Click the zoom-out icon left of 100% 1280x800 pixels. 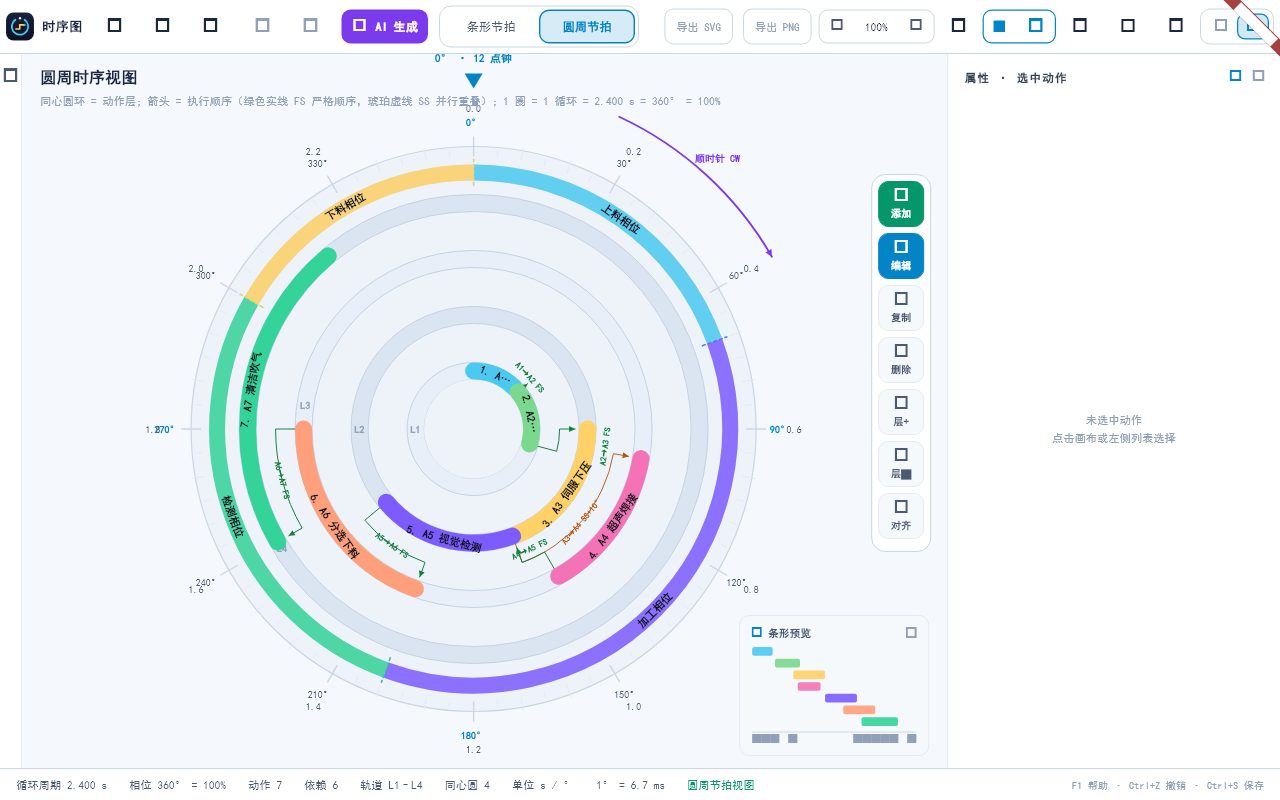[837, 25]
